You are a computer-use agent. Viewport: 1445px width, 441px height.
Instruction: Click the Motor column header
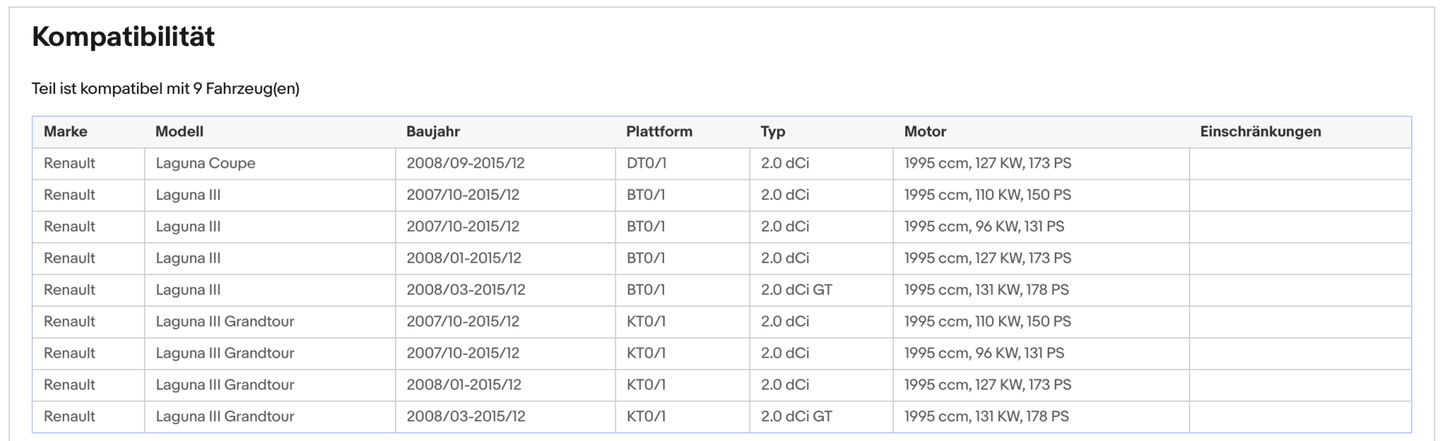(x=925, y=132)
